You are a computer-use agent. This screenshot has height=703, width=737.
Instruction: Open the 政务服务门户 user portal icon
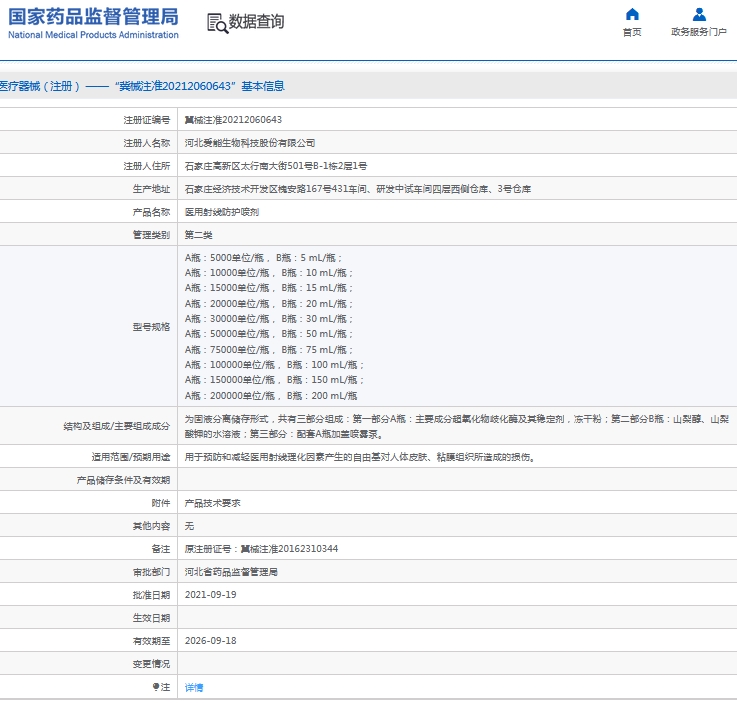(699, 14)
